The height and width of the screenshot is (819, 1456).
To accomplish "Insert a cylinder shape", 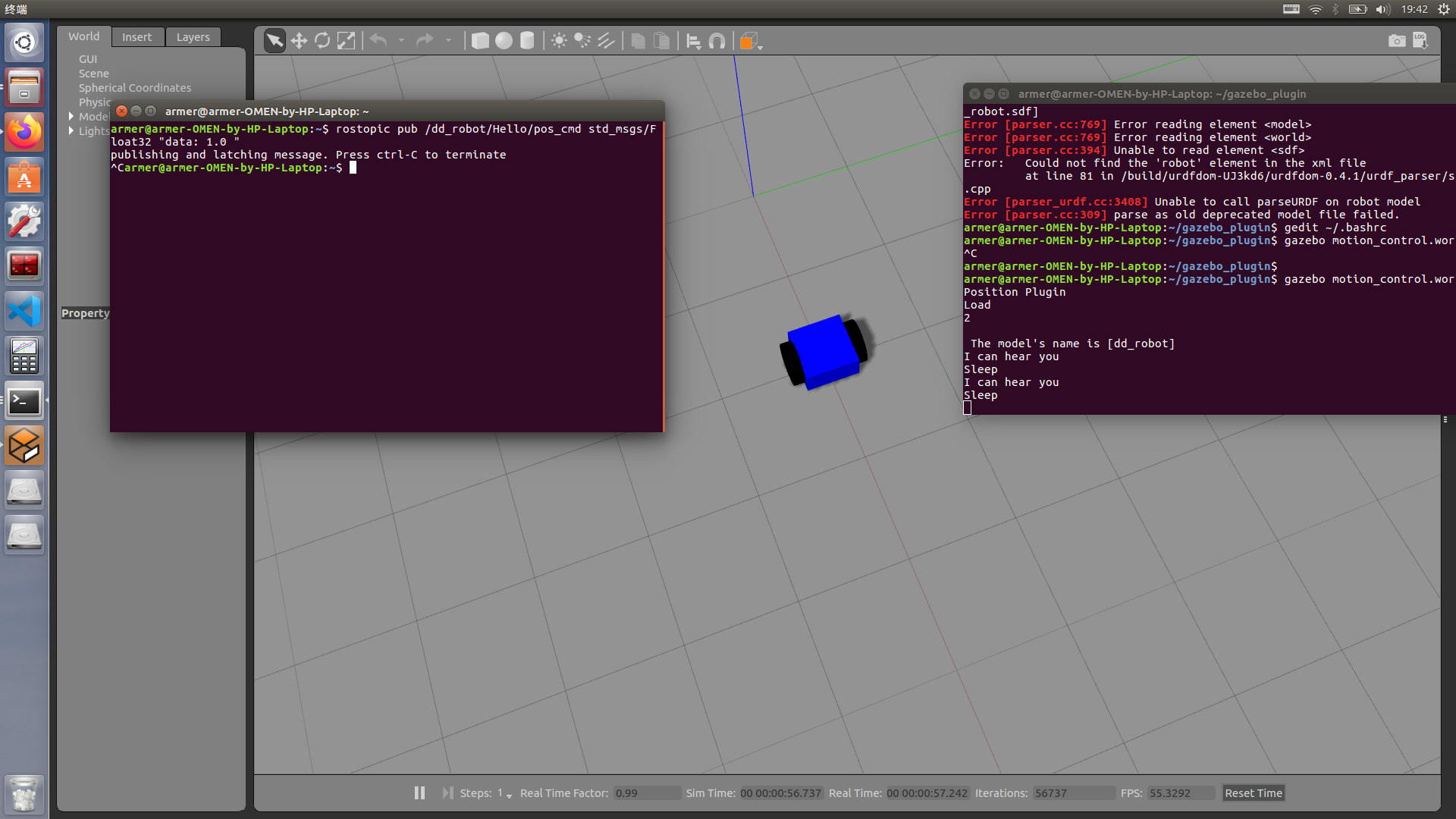I will (527, 41).
